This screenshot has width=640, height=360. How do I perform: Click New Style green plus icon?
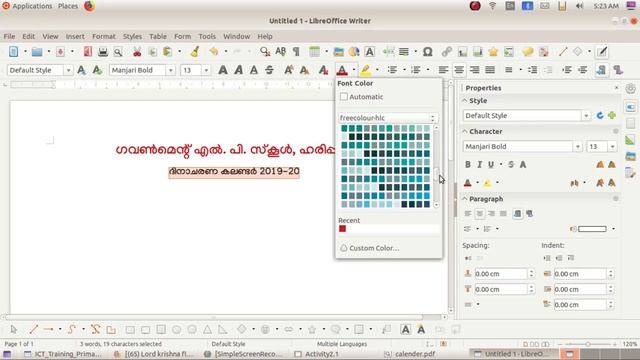pyautogui.click(x=611, y=116)
